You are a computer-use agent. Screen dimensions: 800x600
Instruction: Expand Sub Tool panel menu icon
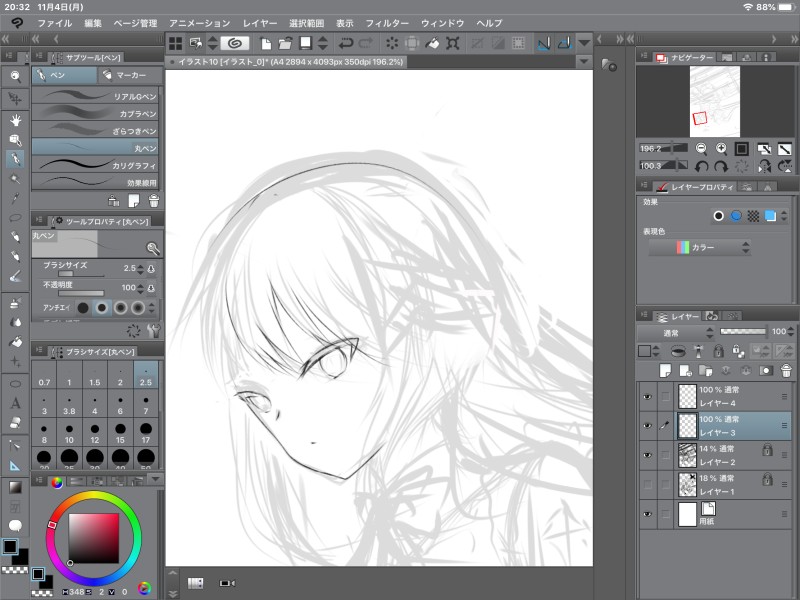pyautogui.click(x=39, y=57)
